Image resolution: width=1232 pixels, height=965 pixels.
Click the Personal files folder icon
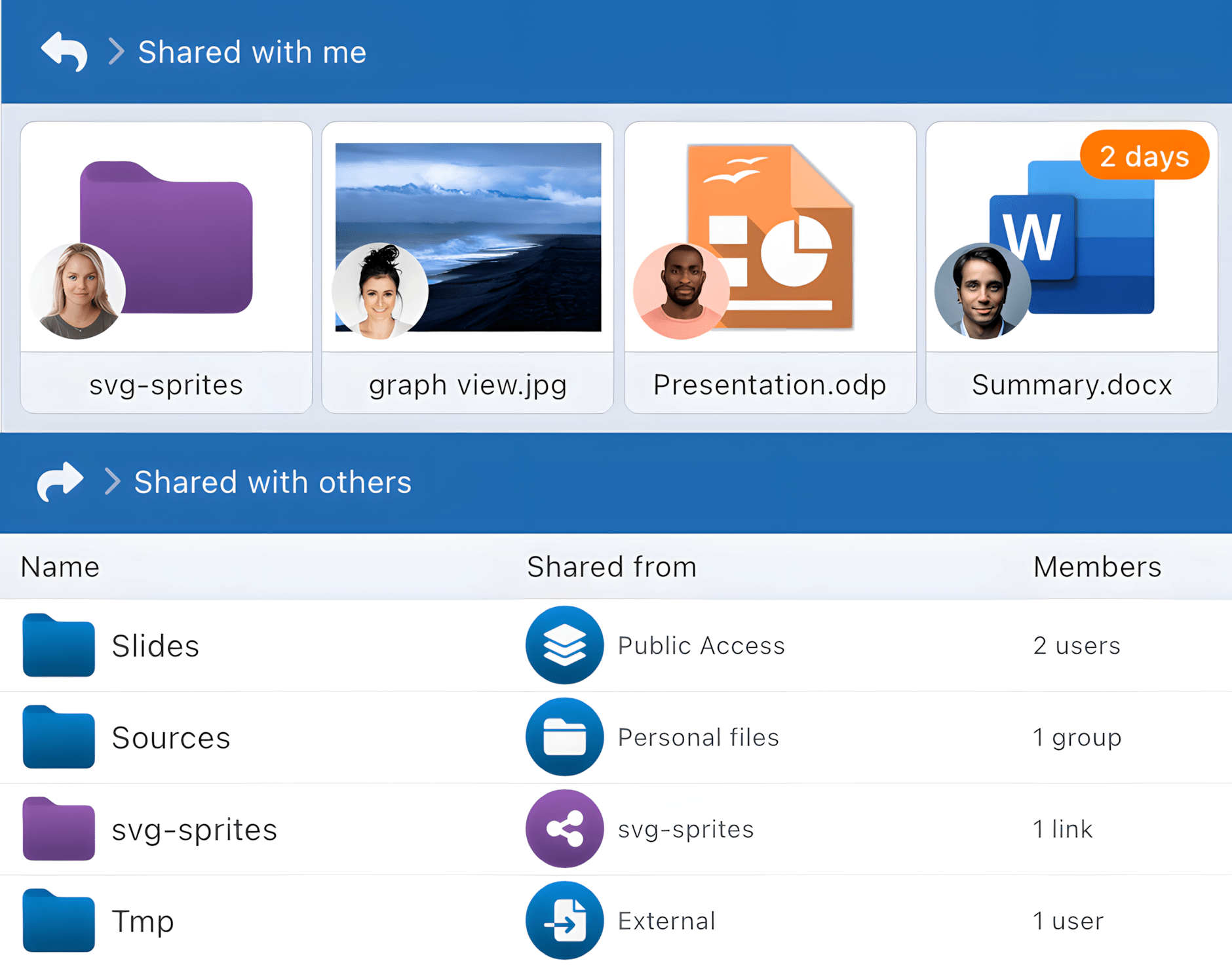[x=564, y=737]
